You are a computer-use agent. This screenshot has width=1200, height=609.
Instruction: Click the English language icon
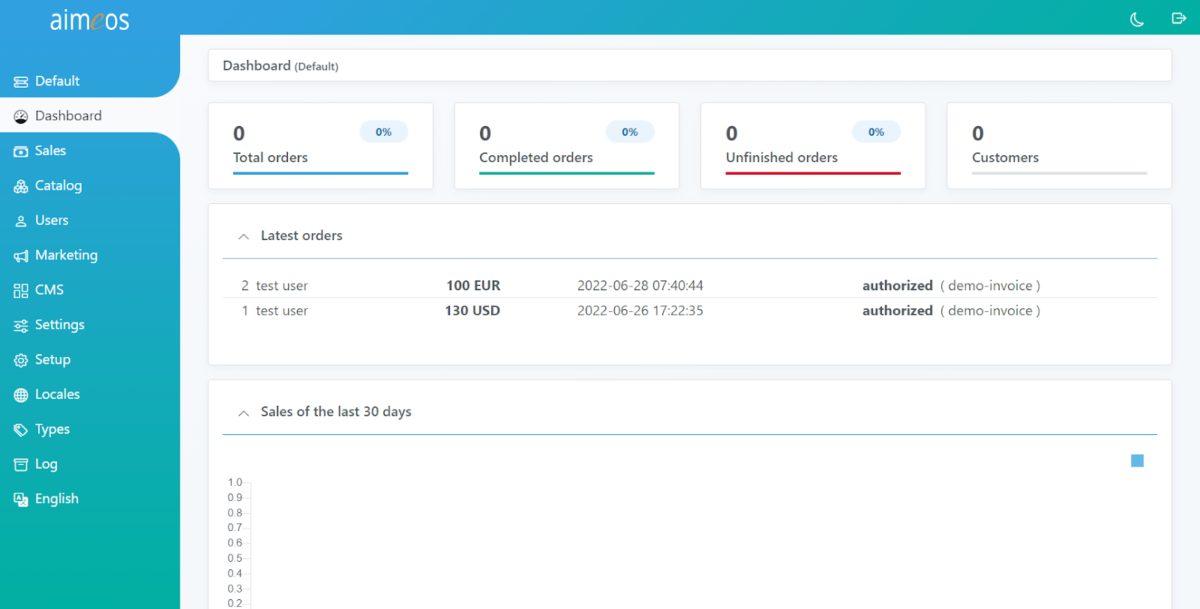21,499
